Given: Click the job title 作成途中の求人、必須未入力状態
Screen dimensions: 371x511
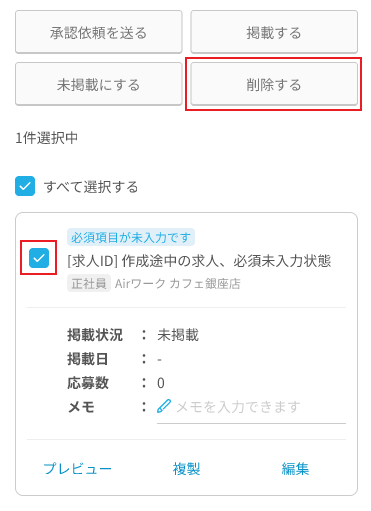Looking at the screenshot, I should pyautogui.click(x=226, y=261).
